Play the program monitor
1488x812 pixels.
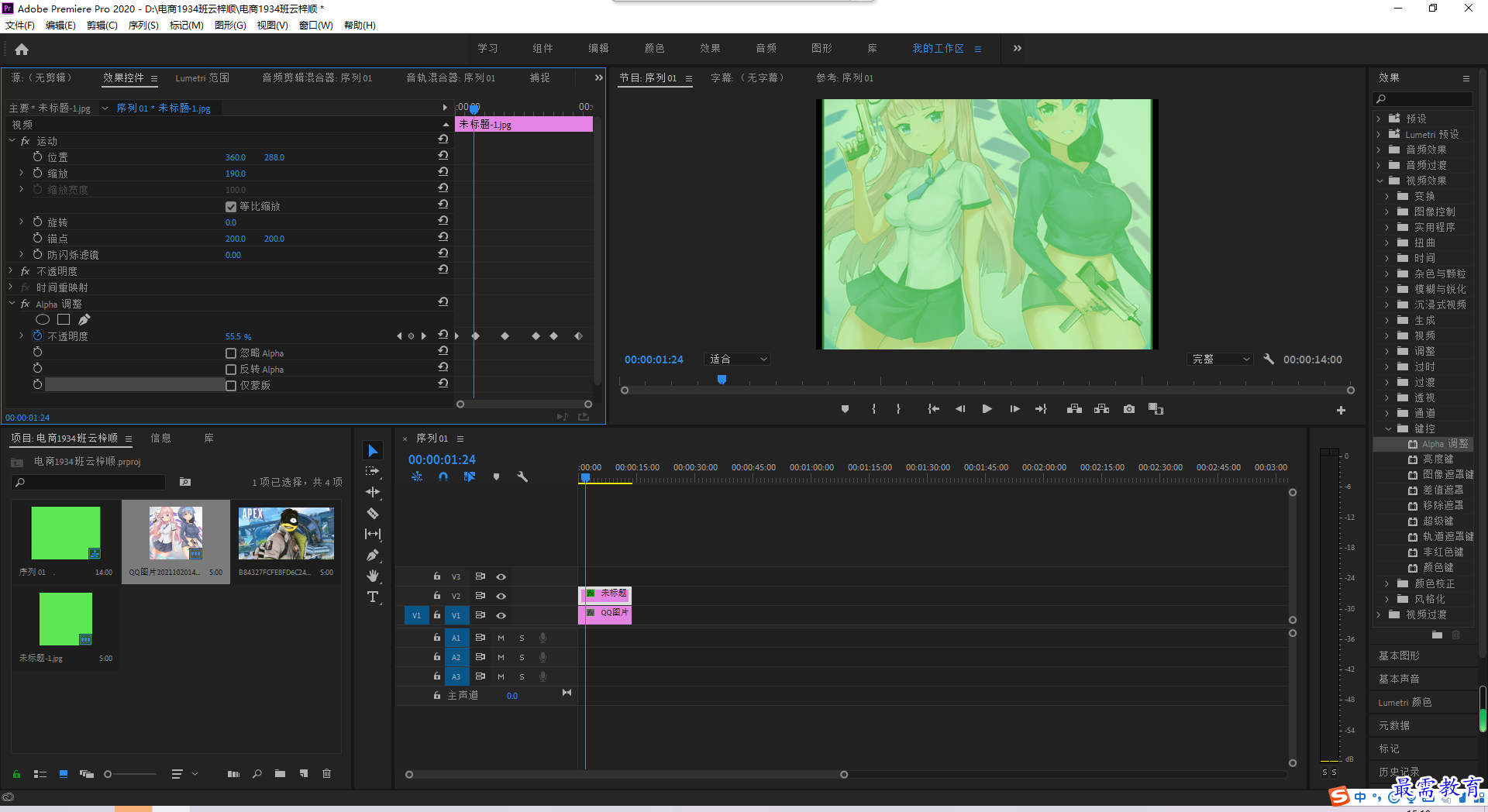[x=987, y=409]
